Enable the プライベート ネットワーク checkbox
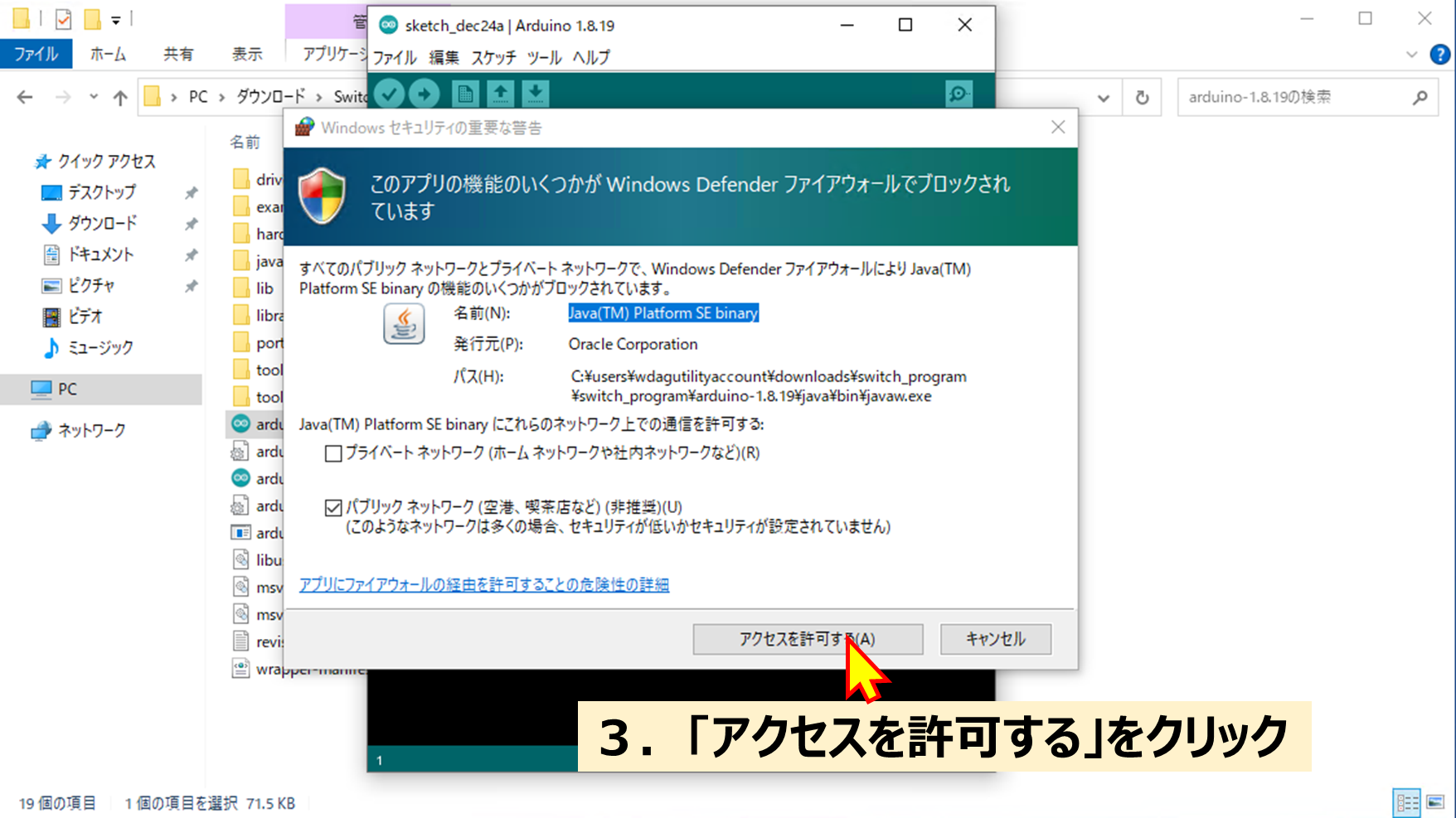This screenshot has width=1456, height=818. point(333,454)
